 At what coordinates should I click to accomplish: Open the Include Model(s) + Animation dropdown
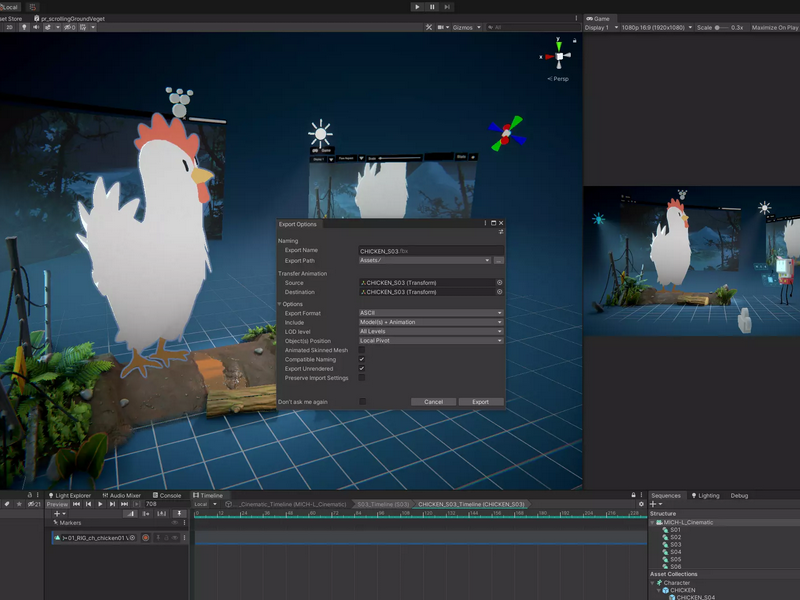coord(431,322)
